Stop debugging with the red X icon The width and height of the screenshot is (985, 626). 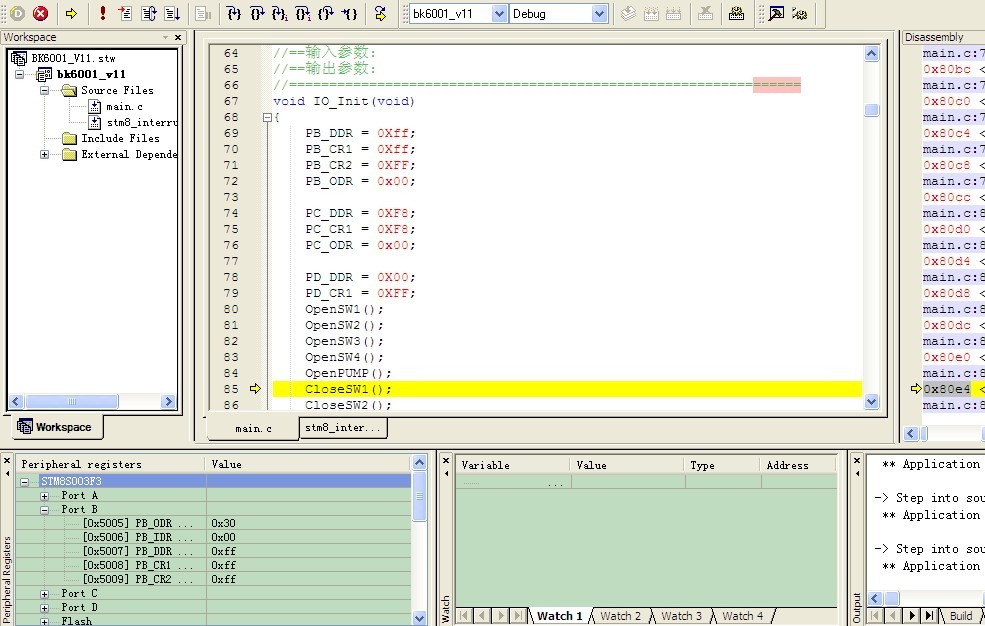pos(40,13)
